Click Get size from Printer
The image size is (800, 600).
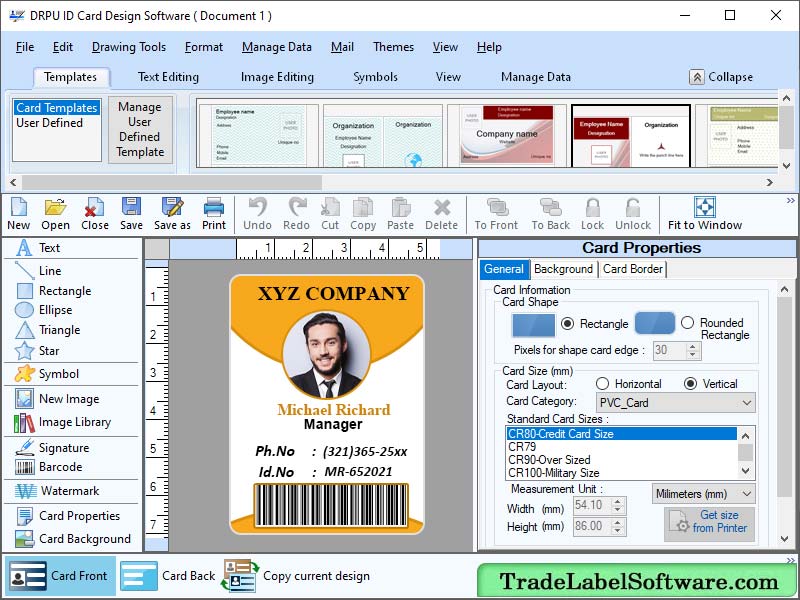(x=711, y=521)
